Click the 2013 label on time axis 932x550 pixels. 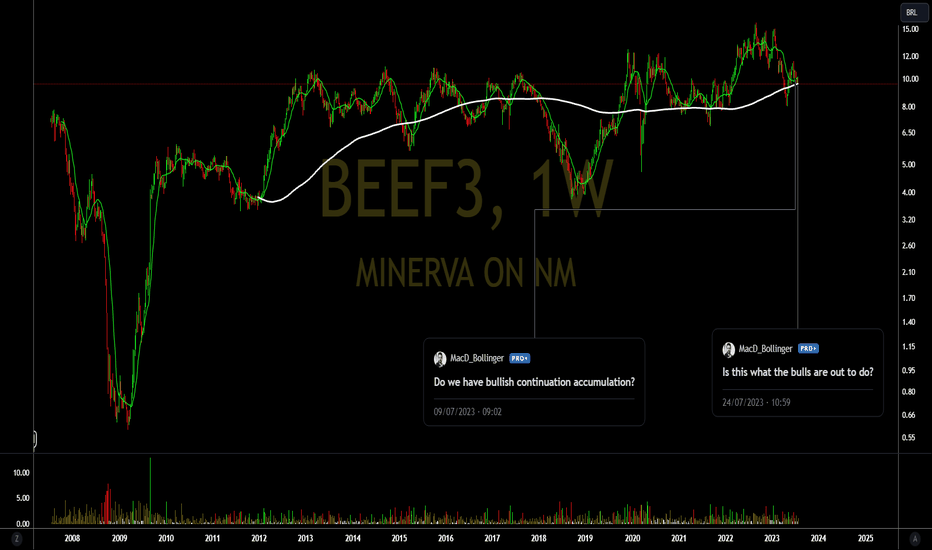(305, 539)
